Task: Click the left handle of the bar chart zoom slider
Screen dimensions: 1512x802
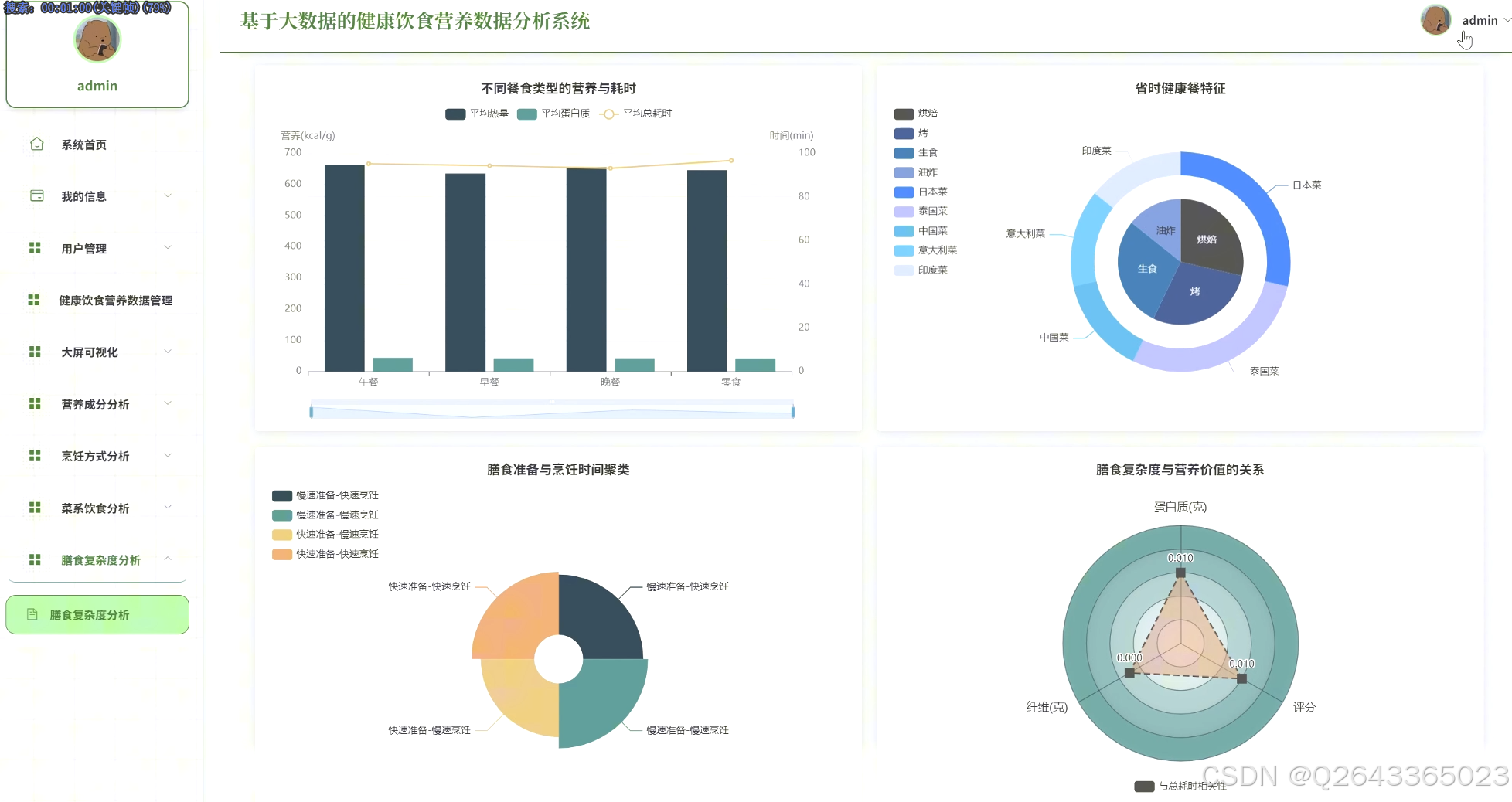Action: click(311, 412)
